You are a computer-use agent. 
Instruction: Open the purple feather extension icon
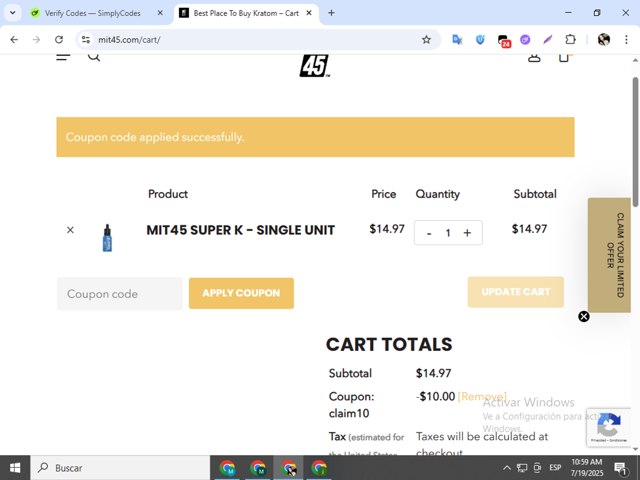(x=548, y=40)
